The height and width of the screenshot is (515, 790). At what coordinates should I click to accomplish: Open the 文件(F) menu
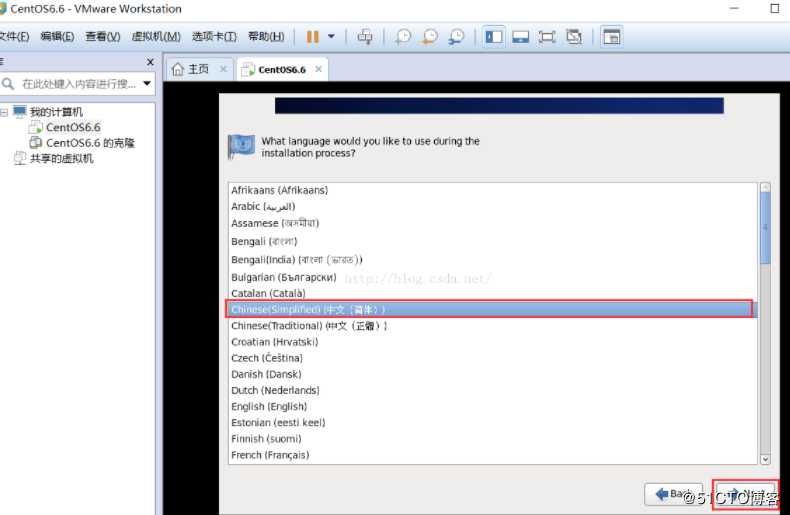pos(14,36)
